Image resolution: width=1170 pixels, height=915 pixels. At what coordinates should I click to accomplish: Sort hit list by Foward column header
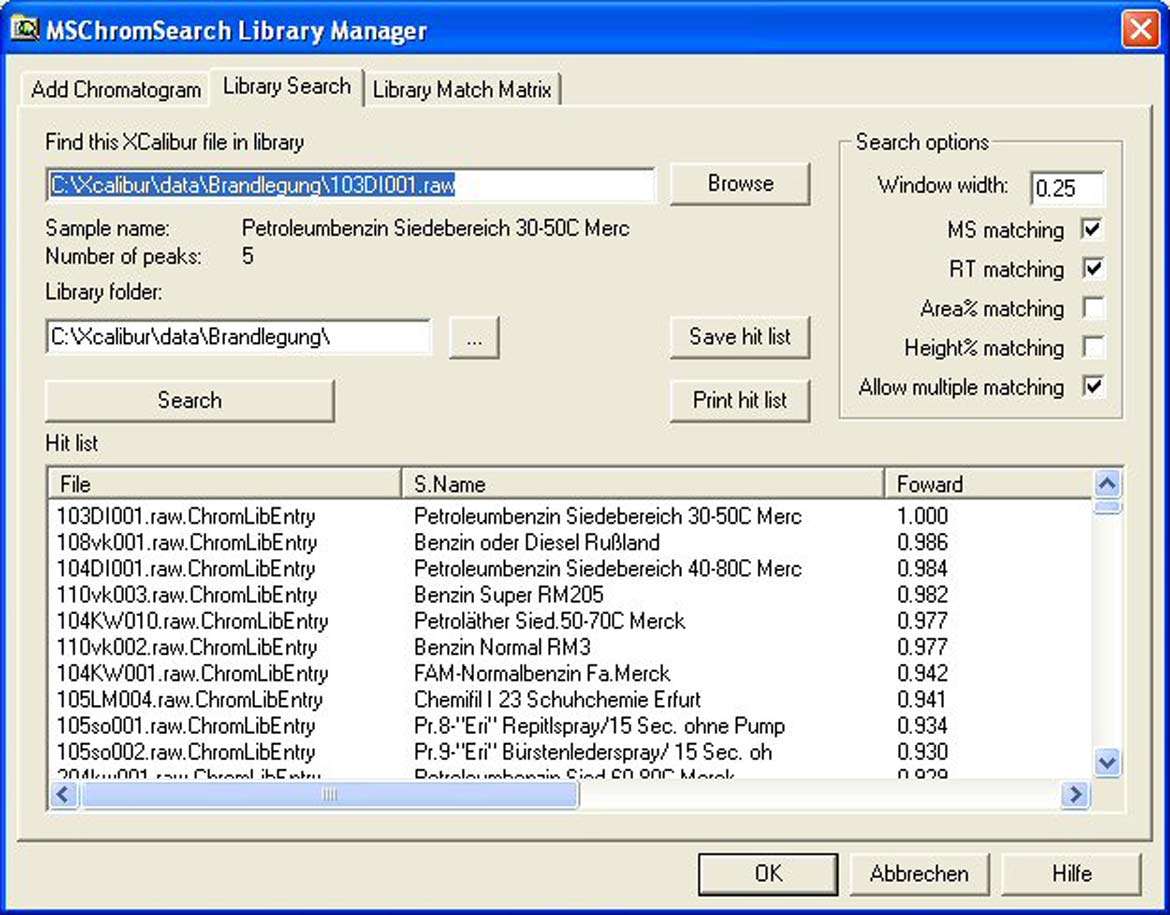[989, 484]
